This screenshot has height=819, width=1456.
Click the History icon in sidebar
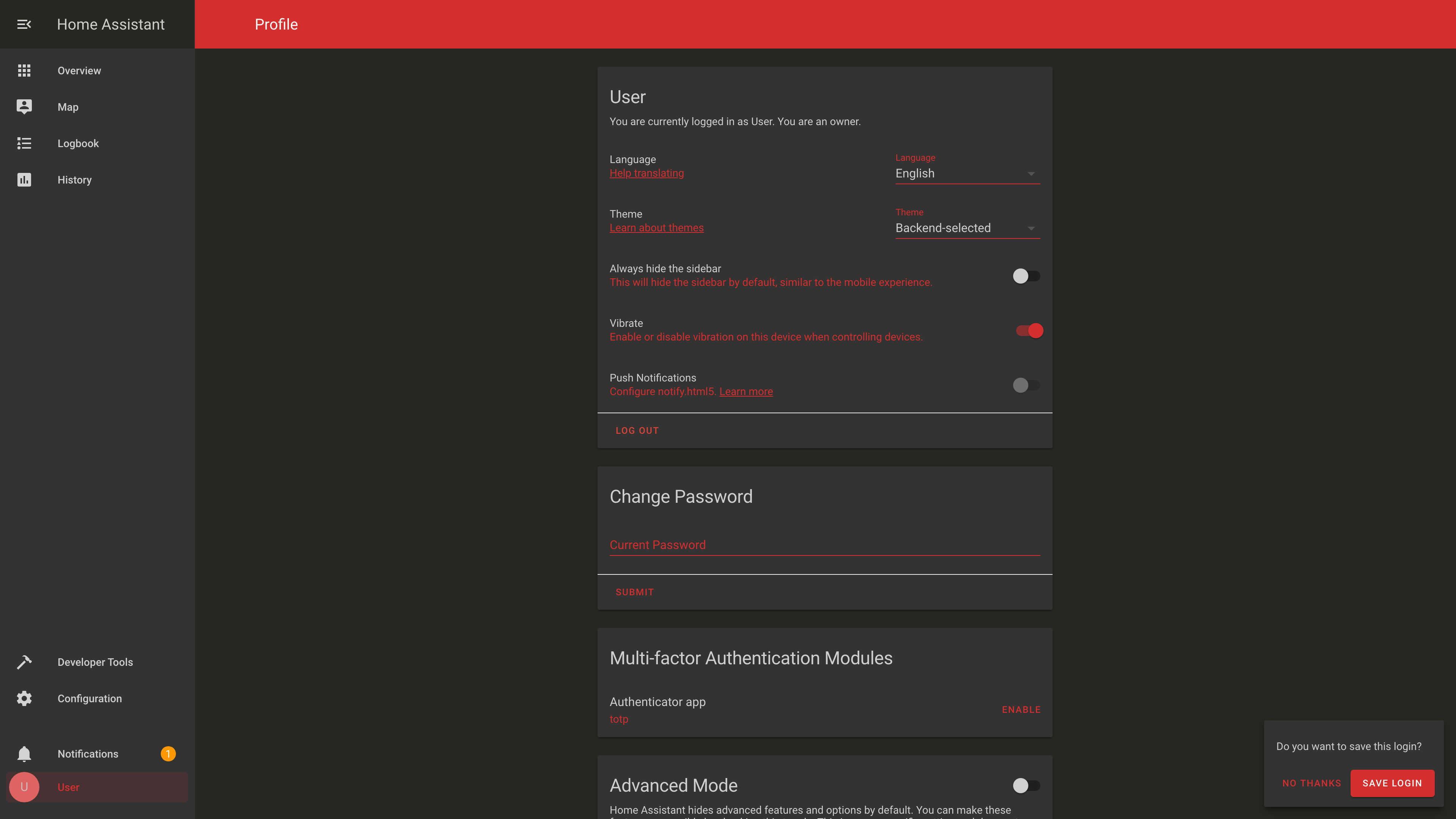point(24,179)
